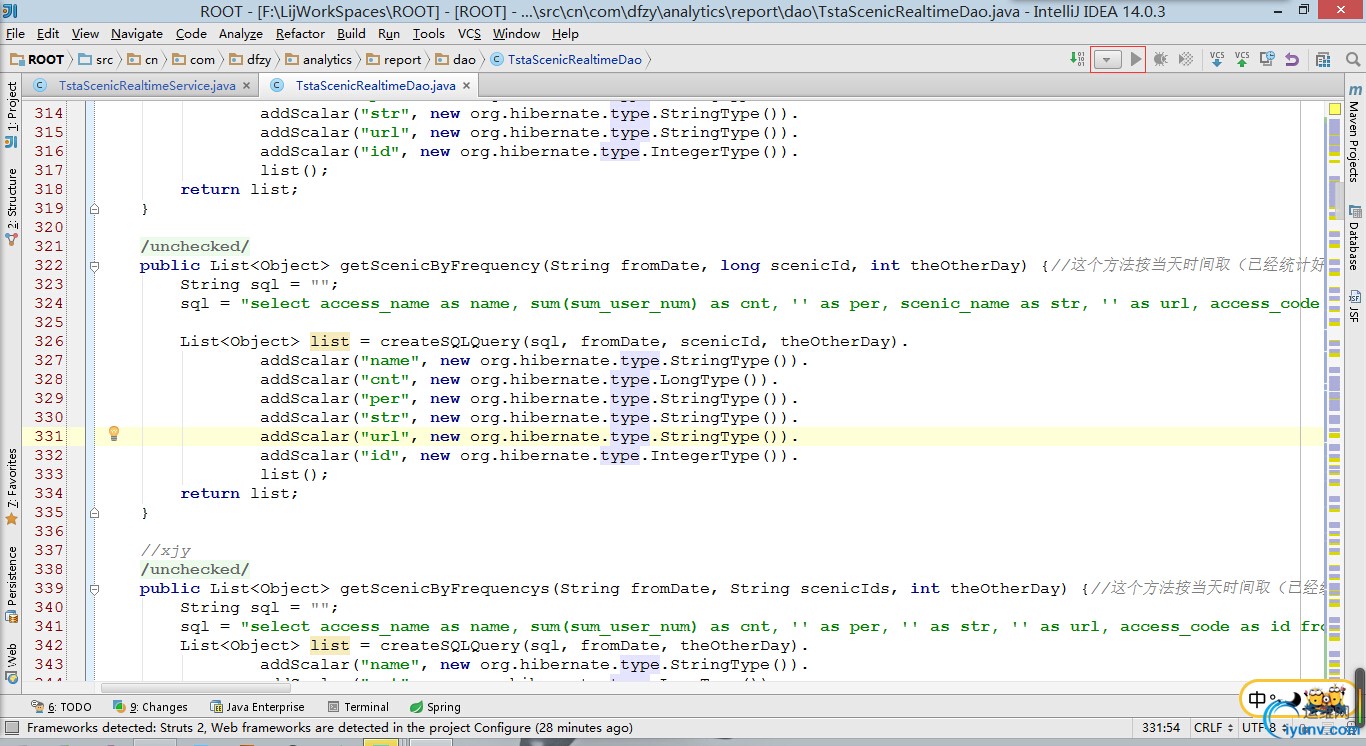This screenshot has width=1366, height=746.
Task: Click the 331:54 cursor position indicator
Action: point(1161,728)
